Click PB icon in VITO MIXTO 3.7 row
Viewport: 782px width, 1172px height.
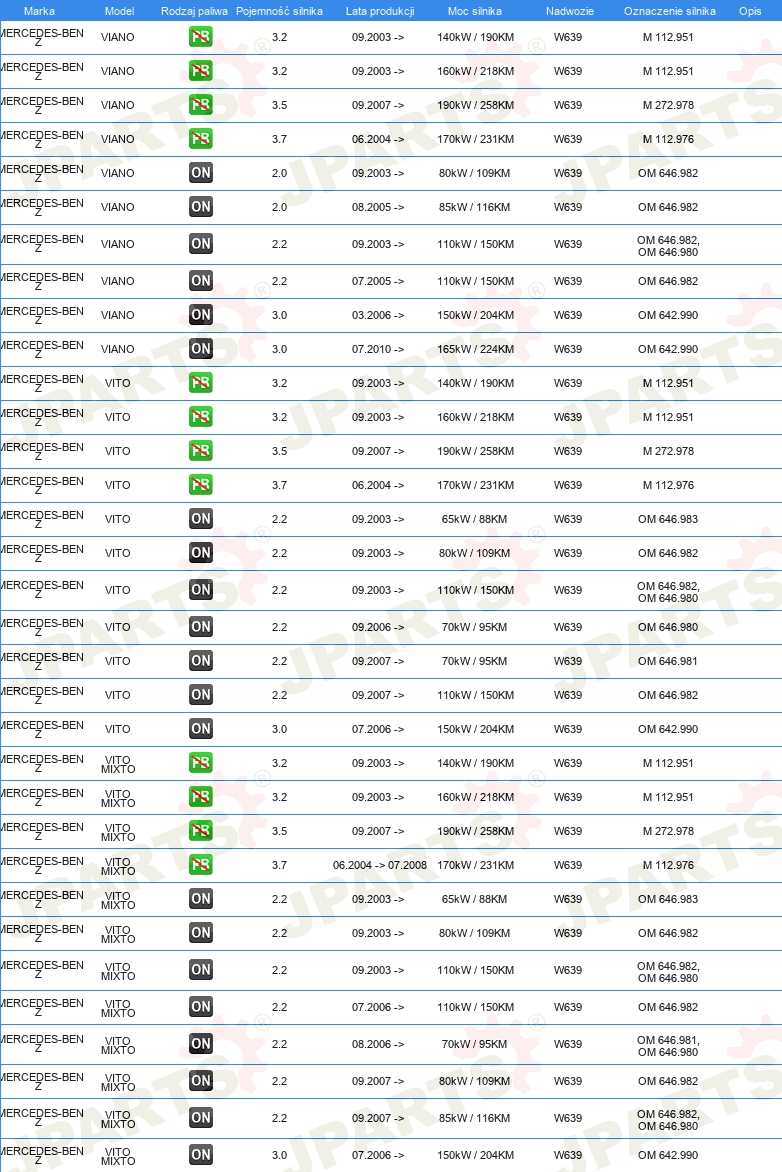pyautogui.click(x=200, y=865)
